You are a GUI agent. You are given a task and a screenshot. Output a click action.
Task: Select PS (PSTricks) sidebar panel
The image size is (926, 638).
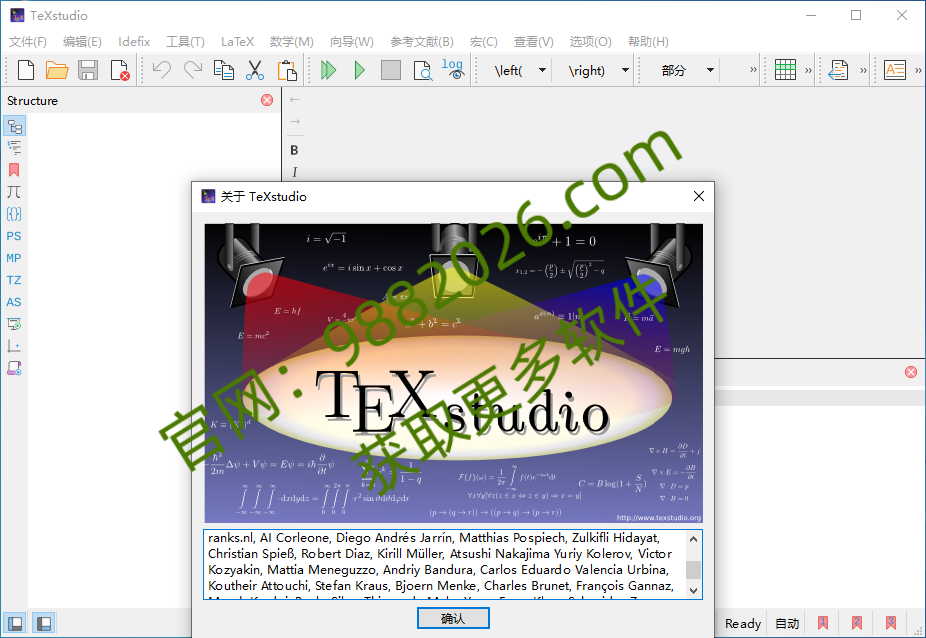(x=14, y=236)
